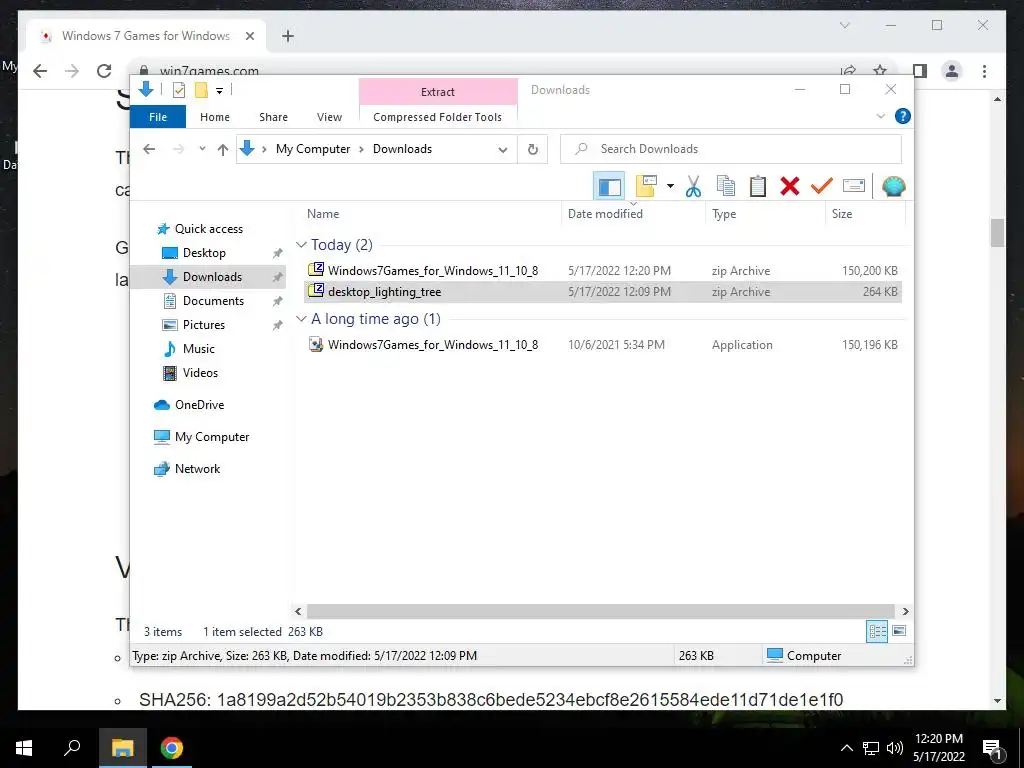1024x768 pixels.
Task: Open a new Chrome tab
Action: pyautogui.click(x=288, y=36)
